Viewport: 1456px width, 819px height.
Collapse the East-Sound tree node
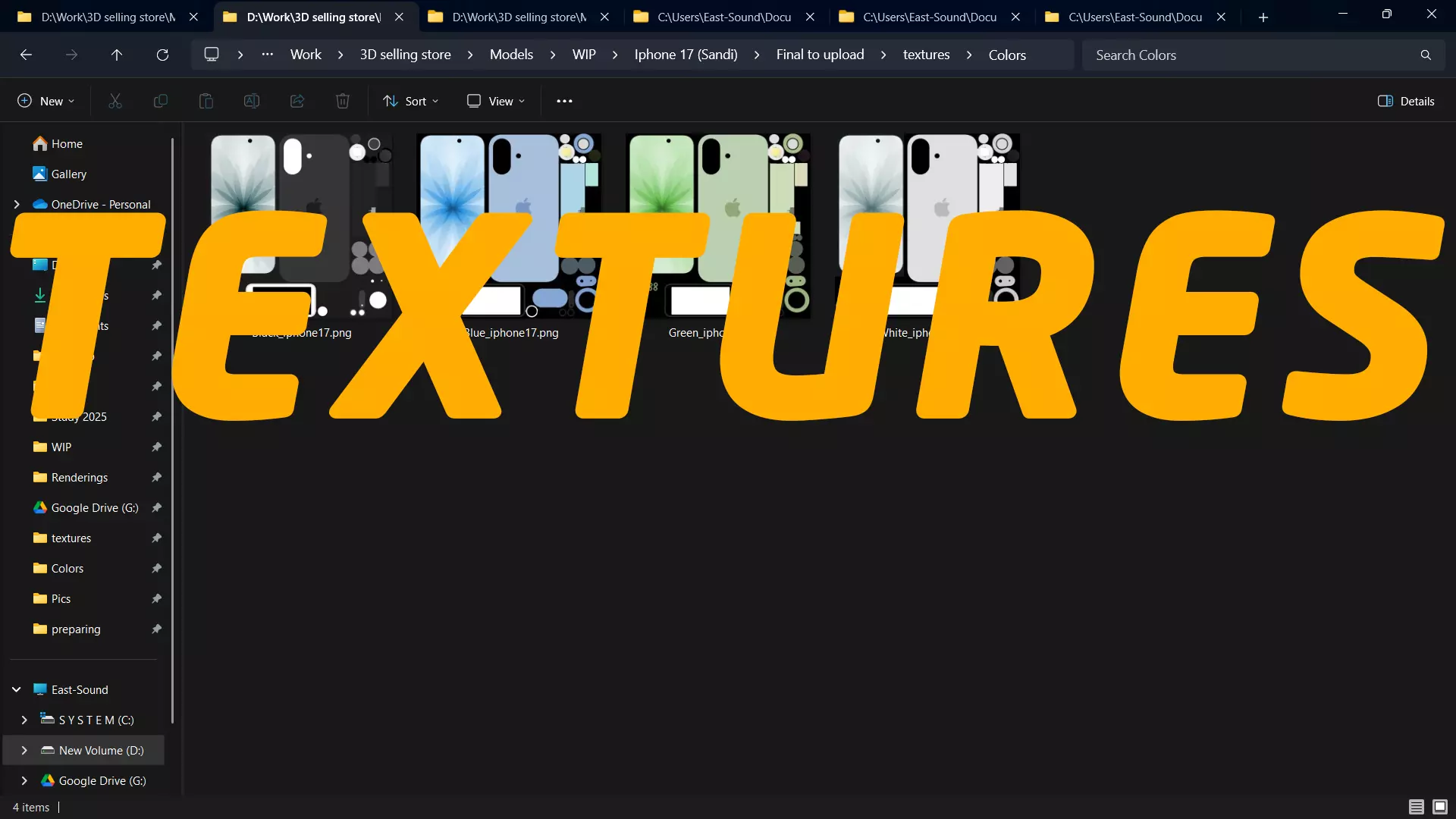[x=17, y=689]
